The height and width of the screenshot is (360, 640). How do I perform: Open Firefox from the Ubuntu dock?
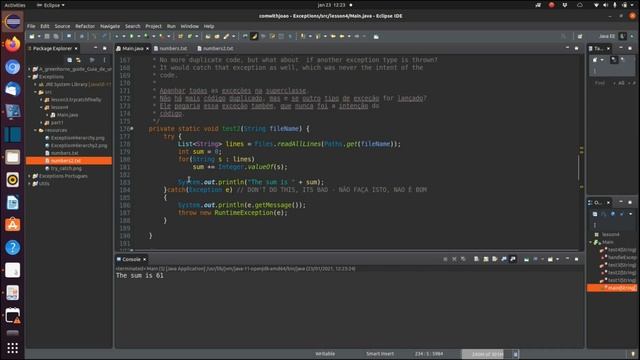[13, 44]
